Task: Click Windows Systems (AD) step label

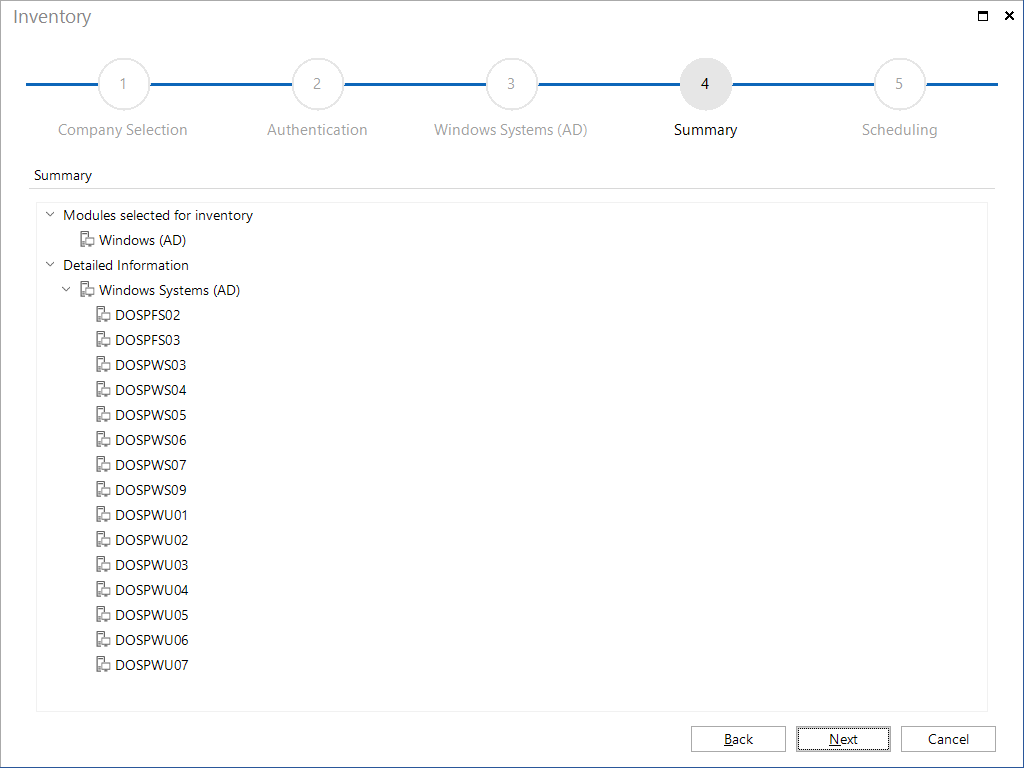Action: pos(511,130)
